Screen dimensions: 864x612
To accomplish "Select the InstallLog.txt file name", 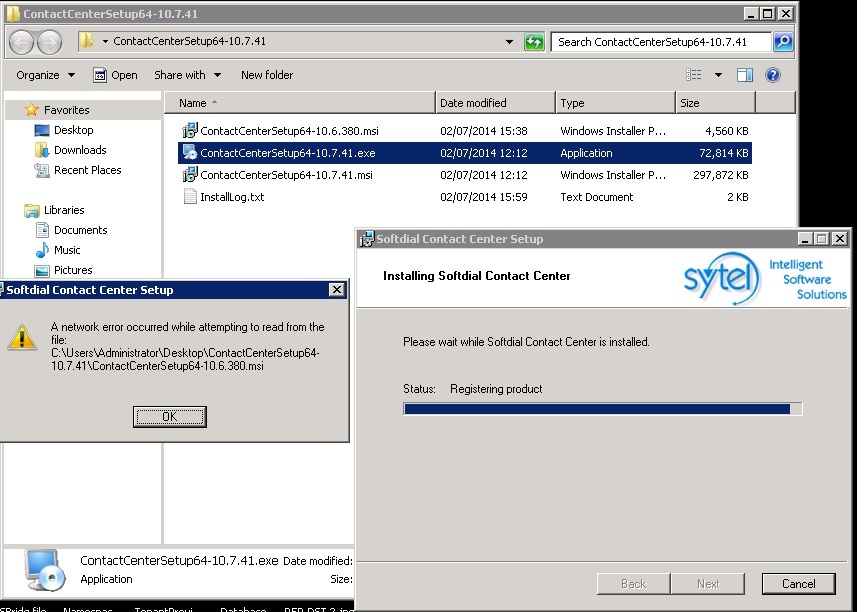I will coord(232,197).
